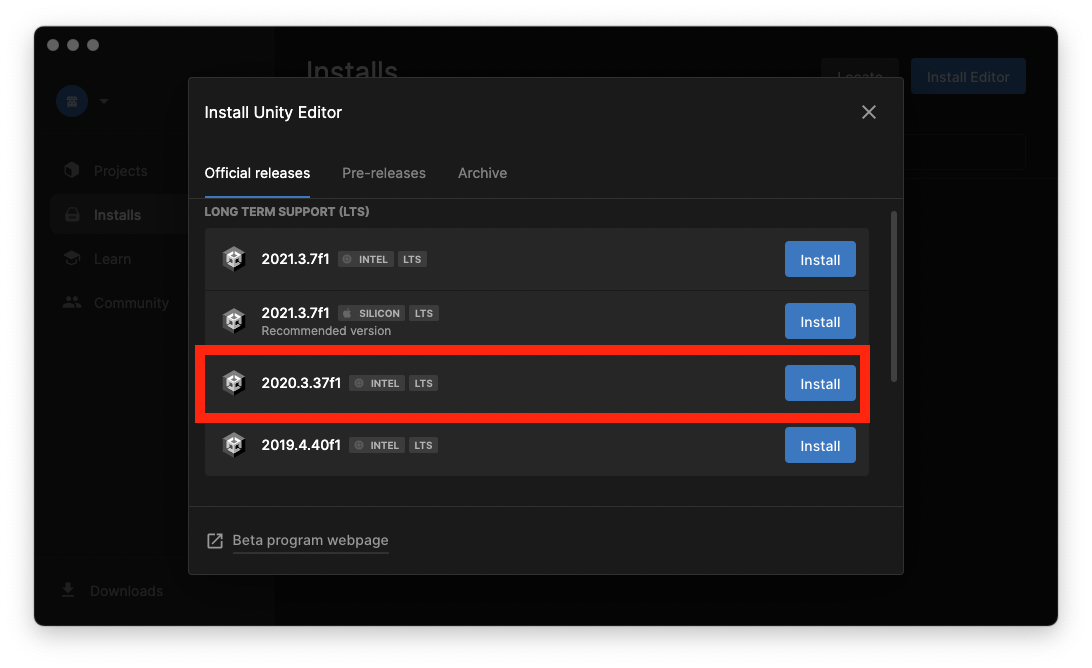Click the Downloads arrow icon
Screen dimensions: 1092x668
point(68,590)
